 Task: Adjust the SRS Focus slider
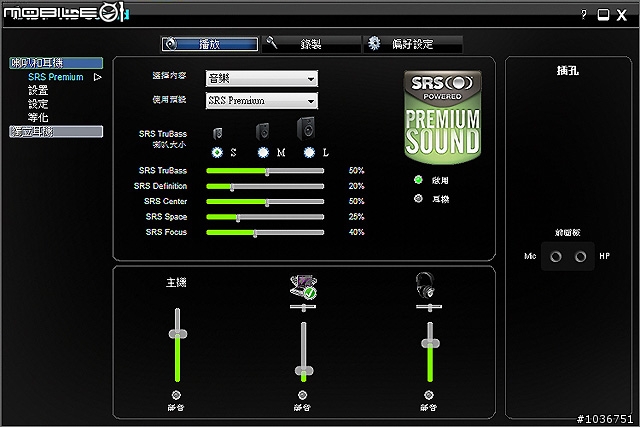pyautogui.click(x=265, y=233)
